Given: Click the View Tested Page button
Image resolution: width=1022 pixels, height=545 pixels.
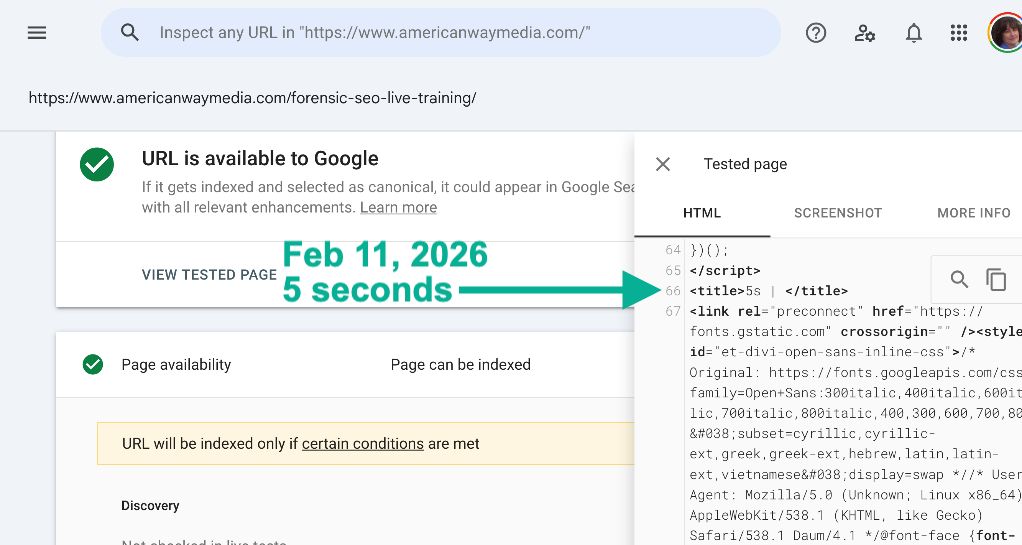Looking at the screenshot, I should (x=209, y=275).
